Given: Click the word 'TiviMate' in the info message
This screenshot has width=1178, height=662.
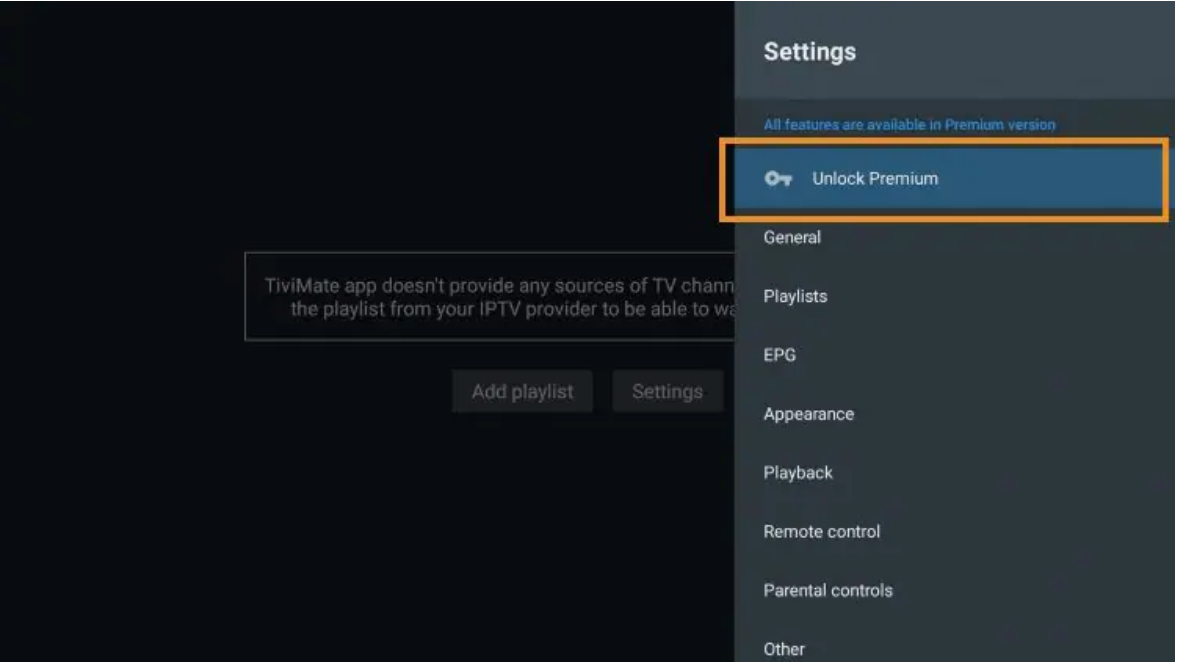Looking at the screenshot, I should click(x=302, y=286).
